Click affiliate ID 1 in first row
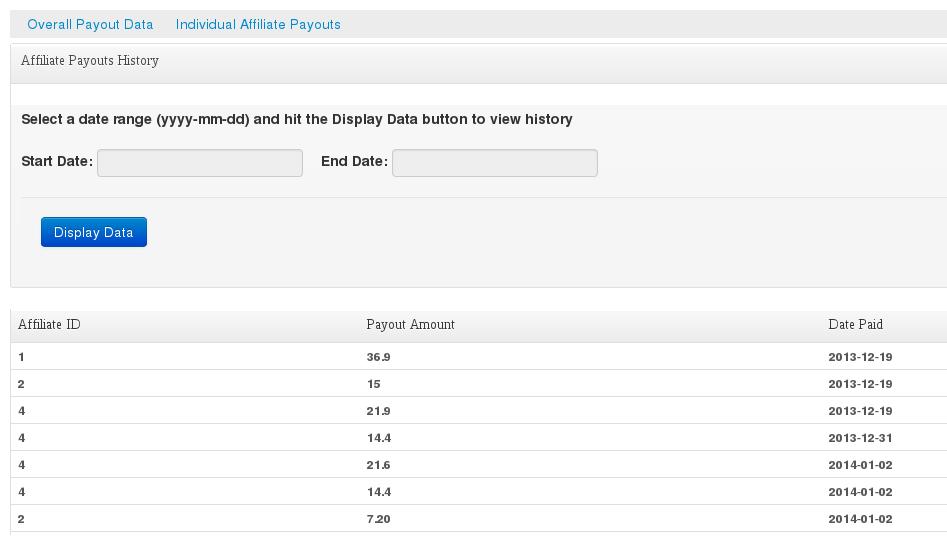The image size is (947, 536). pyautogui.click(x=21, y=357)
